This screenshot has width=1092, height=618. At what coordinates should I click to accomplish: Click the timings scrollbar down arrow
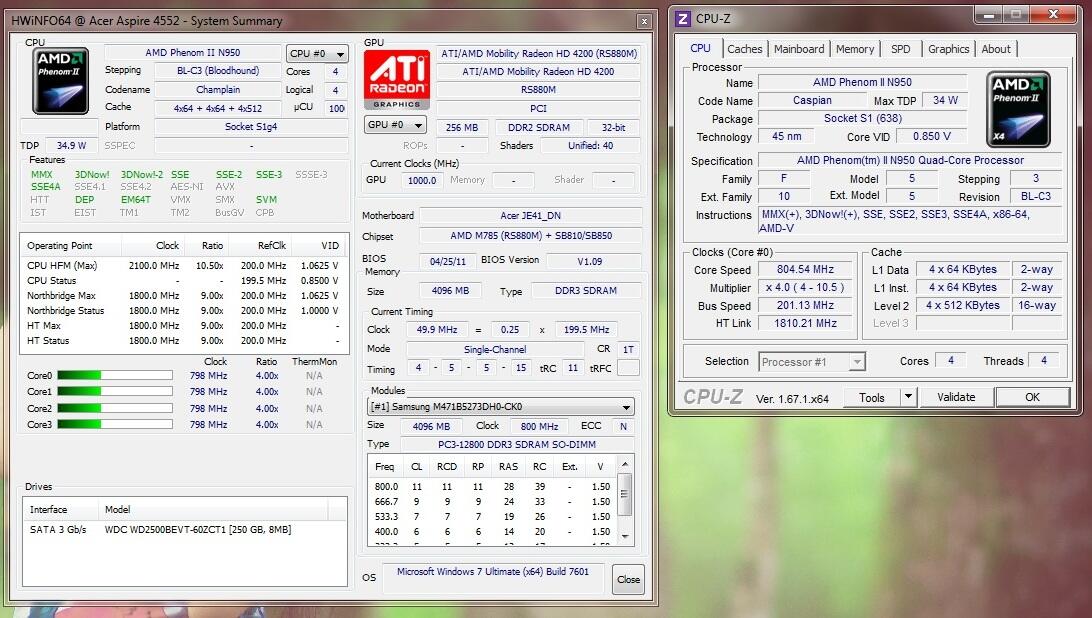click(x=625, y=536)
